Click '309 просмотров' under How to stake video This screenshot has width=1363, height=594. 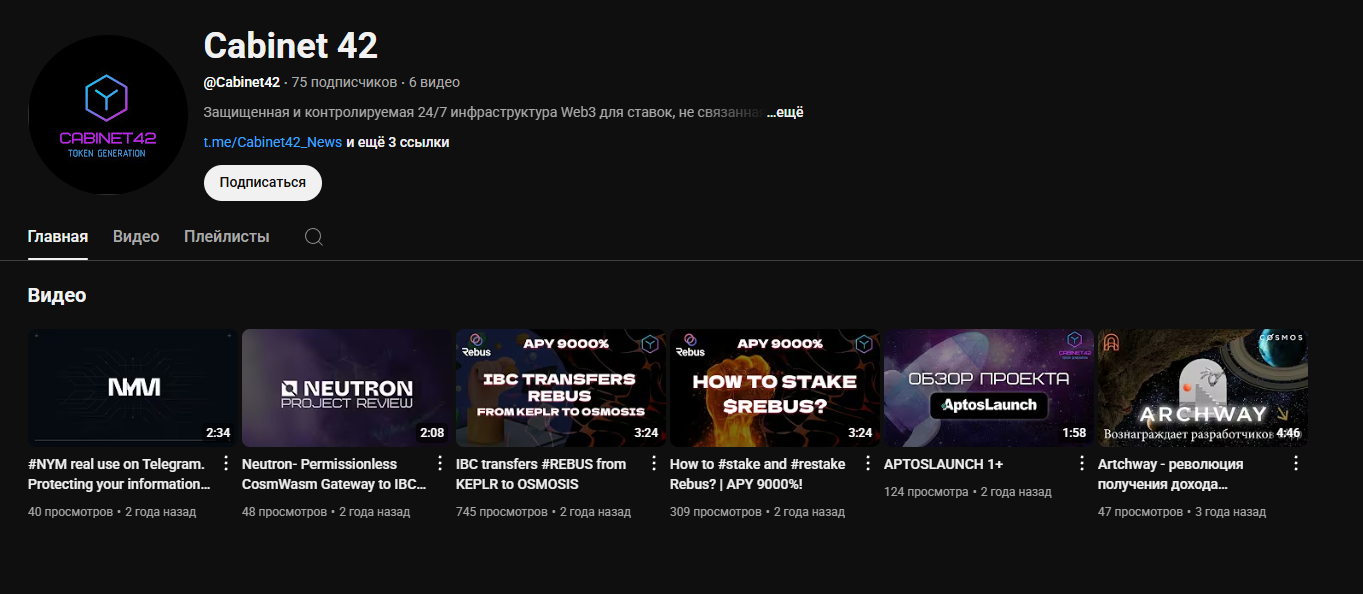click(x=716, y=512)
